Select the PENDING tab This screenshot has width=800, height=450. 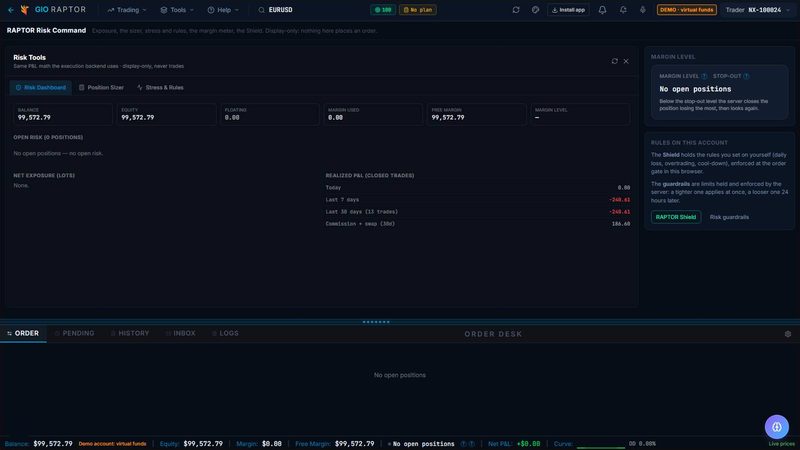74,333
